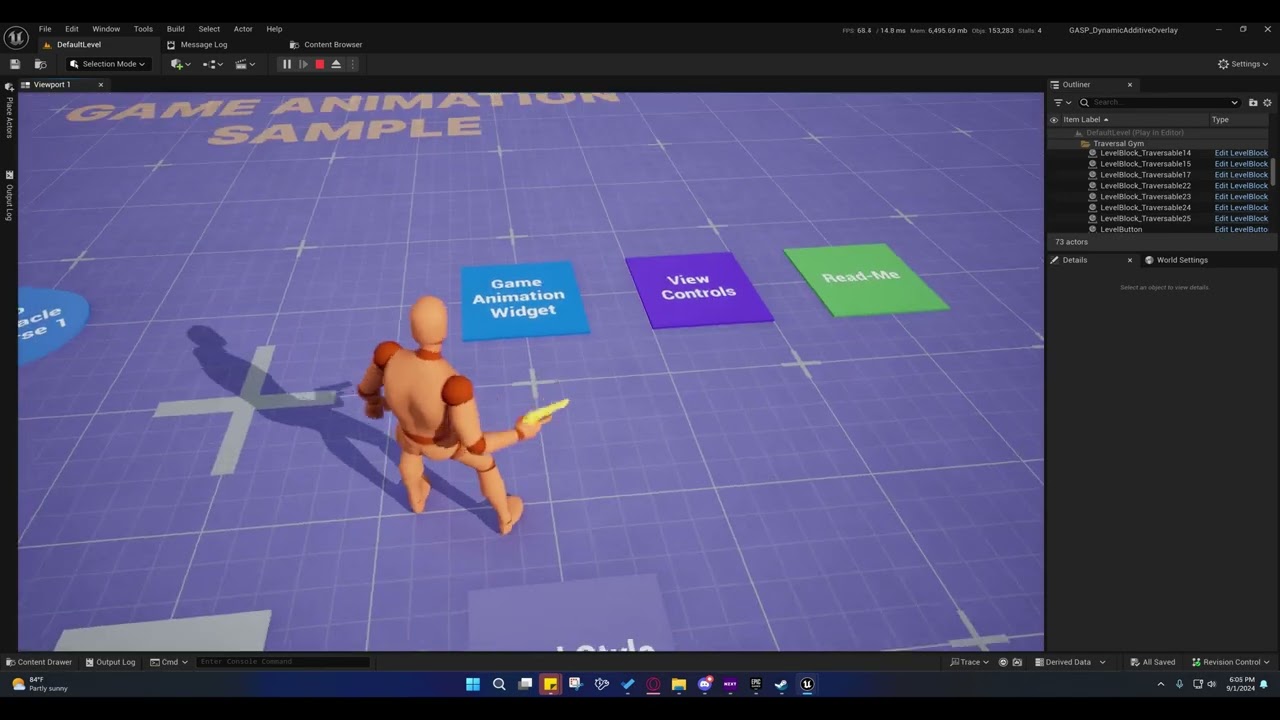This screenshot has width=1280, height=720.
Task: Open Windows taskbar search
Action: click(499, 685)
